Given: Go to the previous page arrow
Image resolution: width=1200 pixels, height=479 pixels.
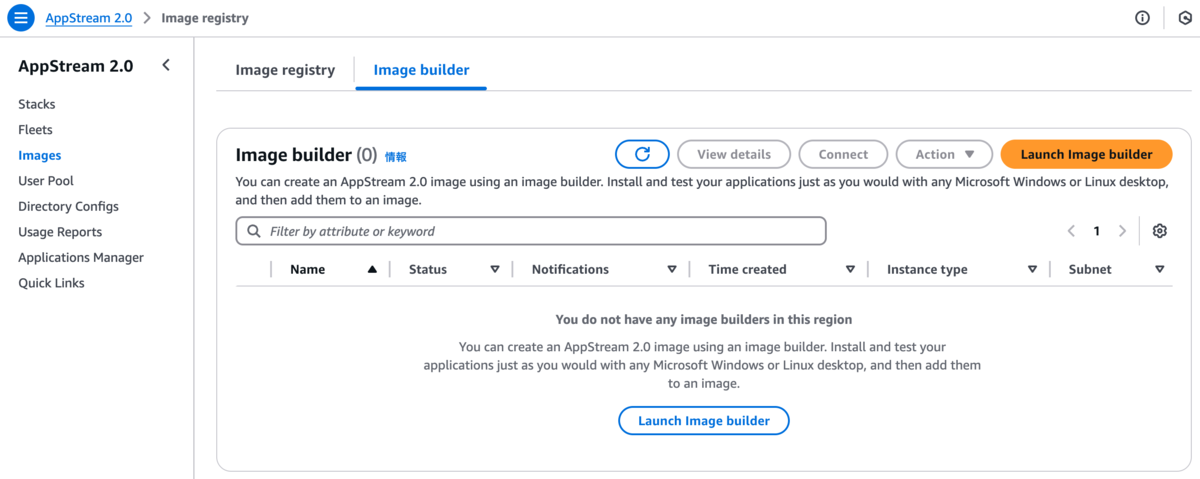Looking at the screenshot, I should pyautogui.click(x=1071, y=231).
